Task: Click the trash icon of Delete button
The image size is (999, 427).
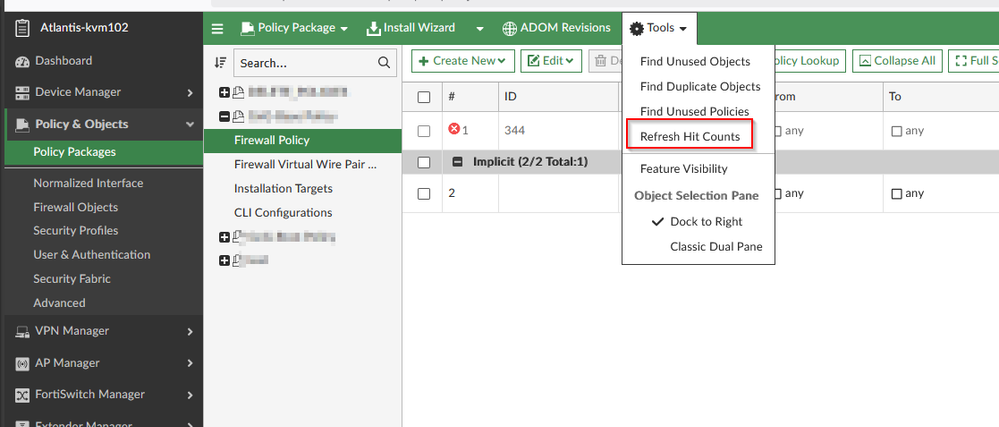Action: pyautogui.click(x=600, y=61)
